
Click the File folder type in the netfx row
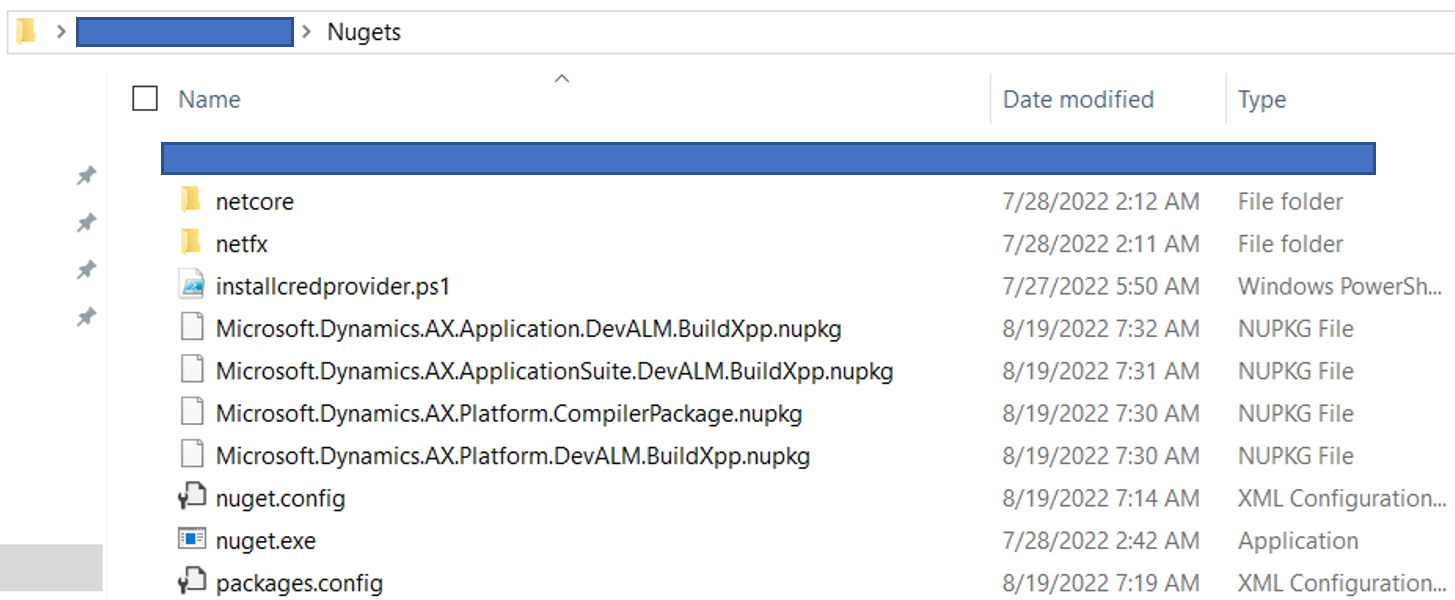(1291, 243)
